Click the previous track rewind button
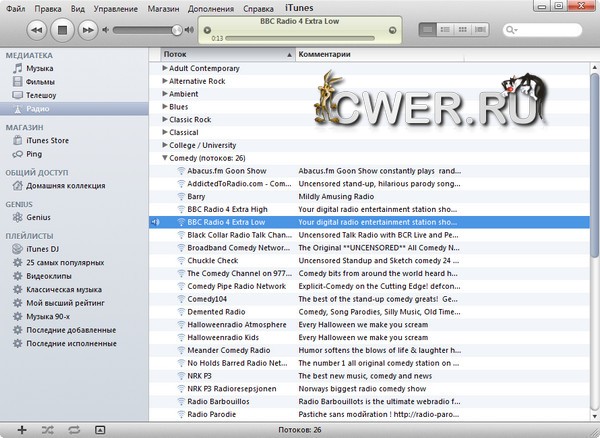 37,30
